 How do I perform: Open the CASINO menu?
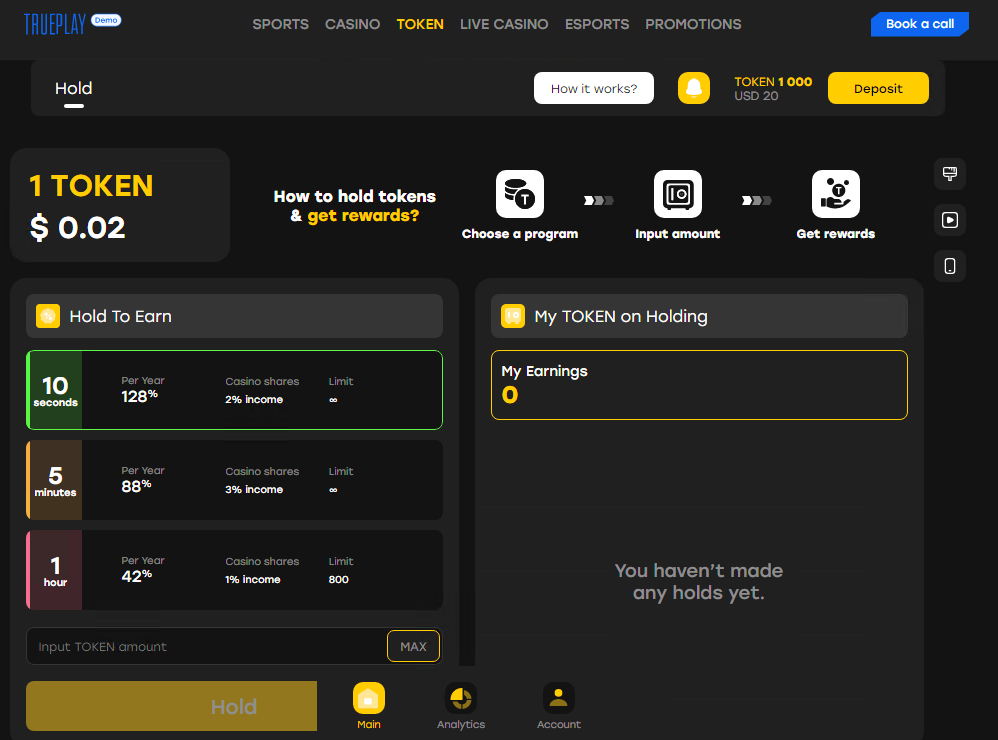click(353, 24)
